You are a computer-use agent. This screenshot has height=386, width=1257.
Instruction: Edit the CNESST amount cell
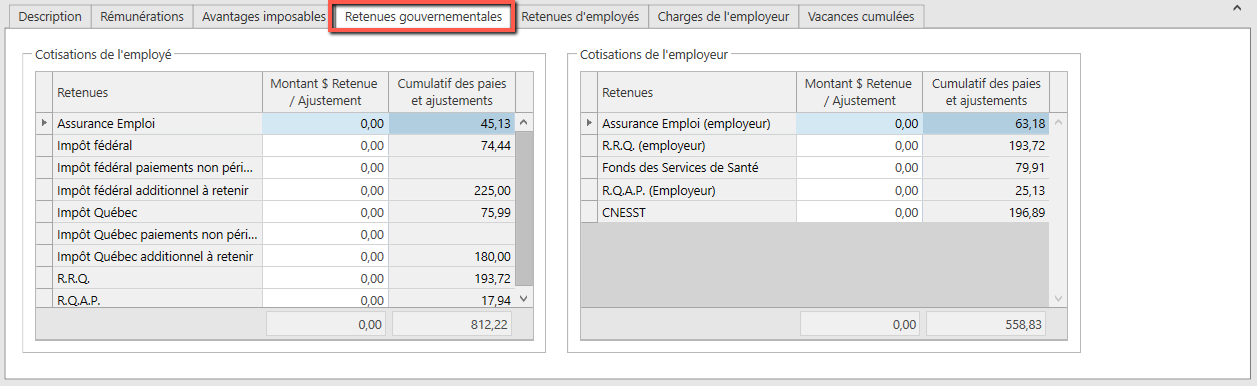pyautogui.click(x=860, y=212)
